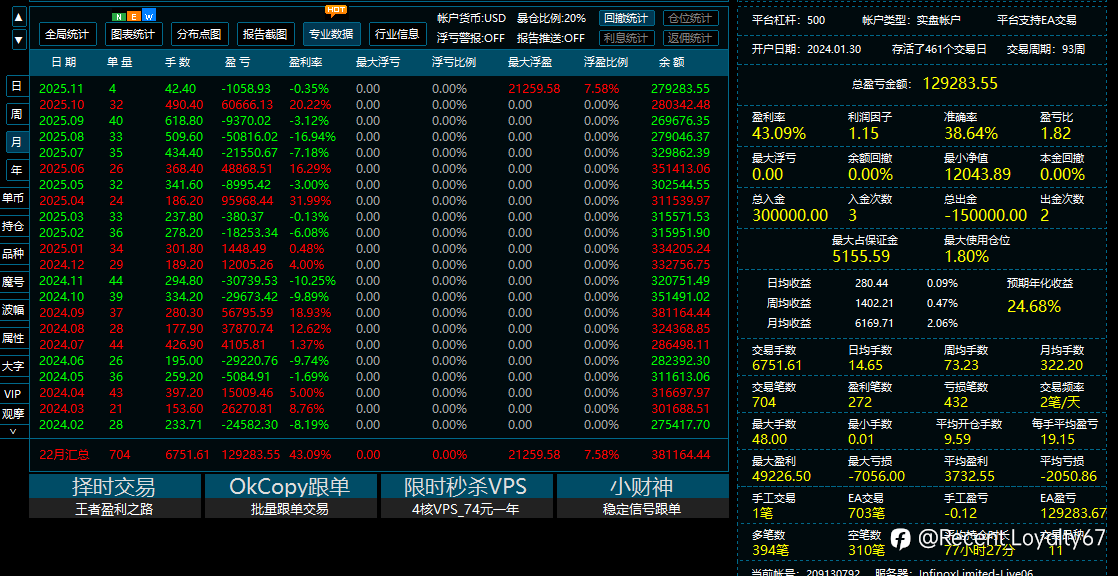
Task: Click the 总出金 value -150000.00
Action: point(985,215)
